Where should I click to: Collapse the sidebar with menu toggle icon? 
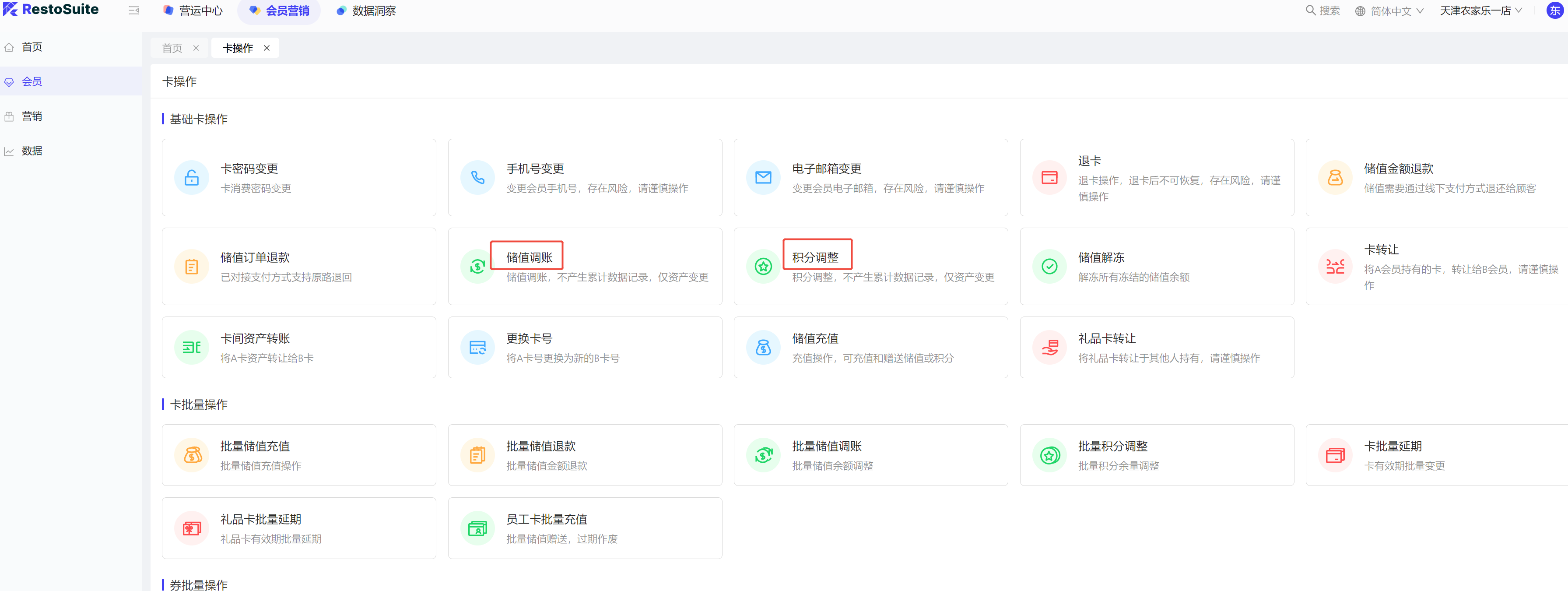pos(134,11)
